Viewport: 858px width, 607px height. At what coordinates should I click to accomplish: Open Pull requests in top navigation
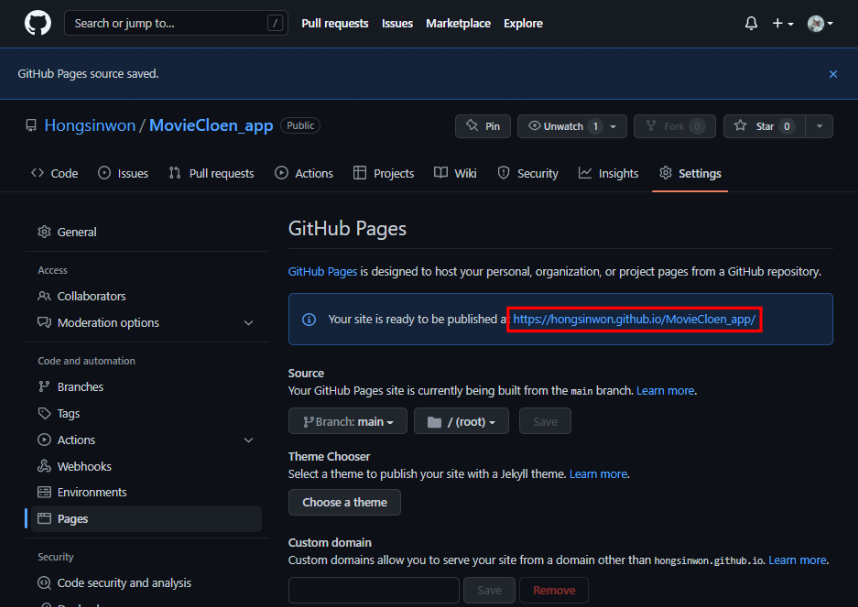334,24
